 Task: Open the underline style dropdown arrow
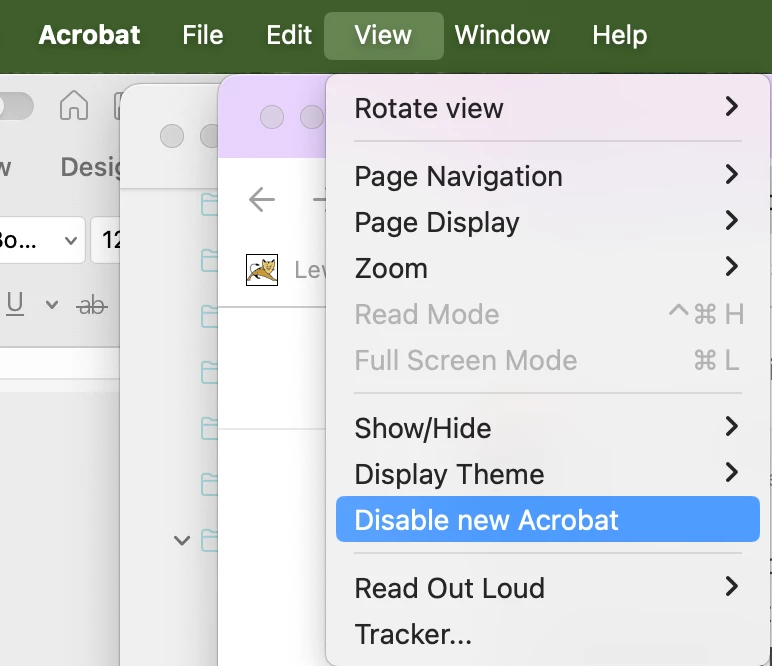(x=52, y=305)
